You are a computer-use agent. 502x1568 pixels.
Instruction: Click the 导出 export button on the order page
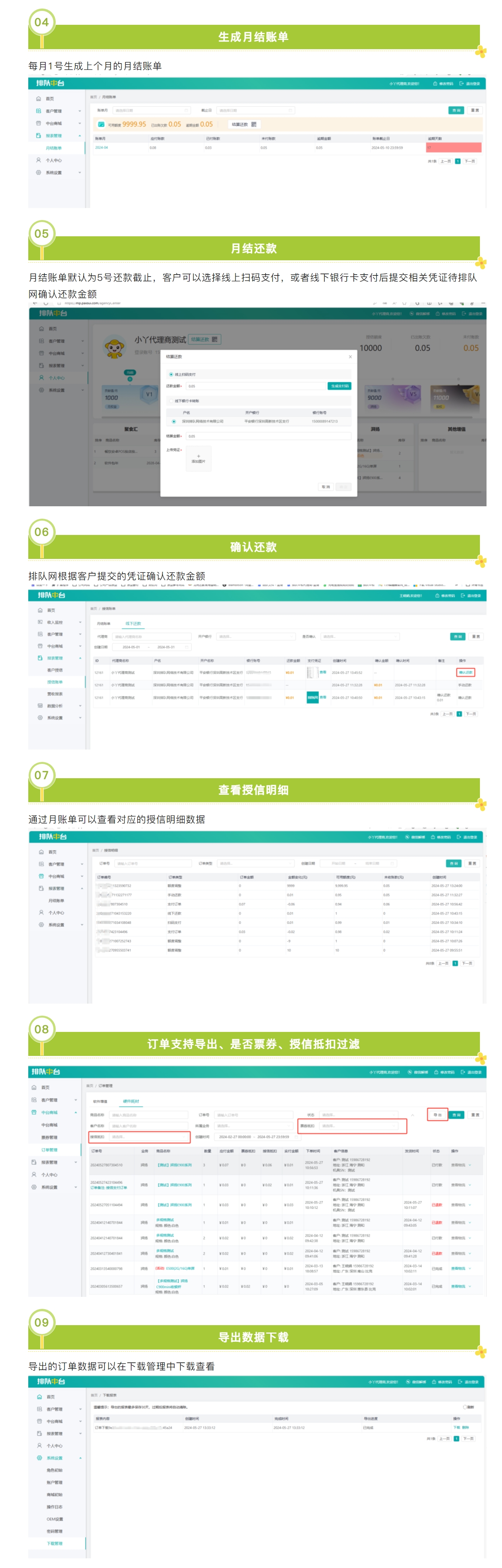pyautogui.click(x=437, y=1114)
